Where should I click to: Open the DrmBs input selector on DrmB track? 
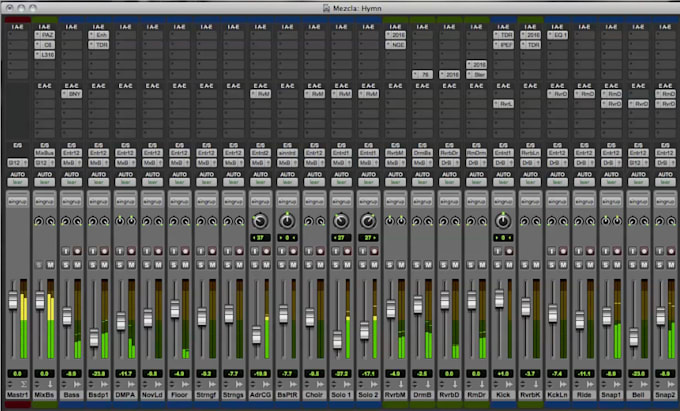click(x=422, y=153)
